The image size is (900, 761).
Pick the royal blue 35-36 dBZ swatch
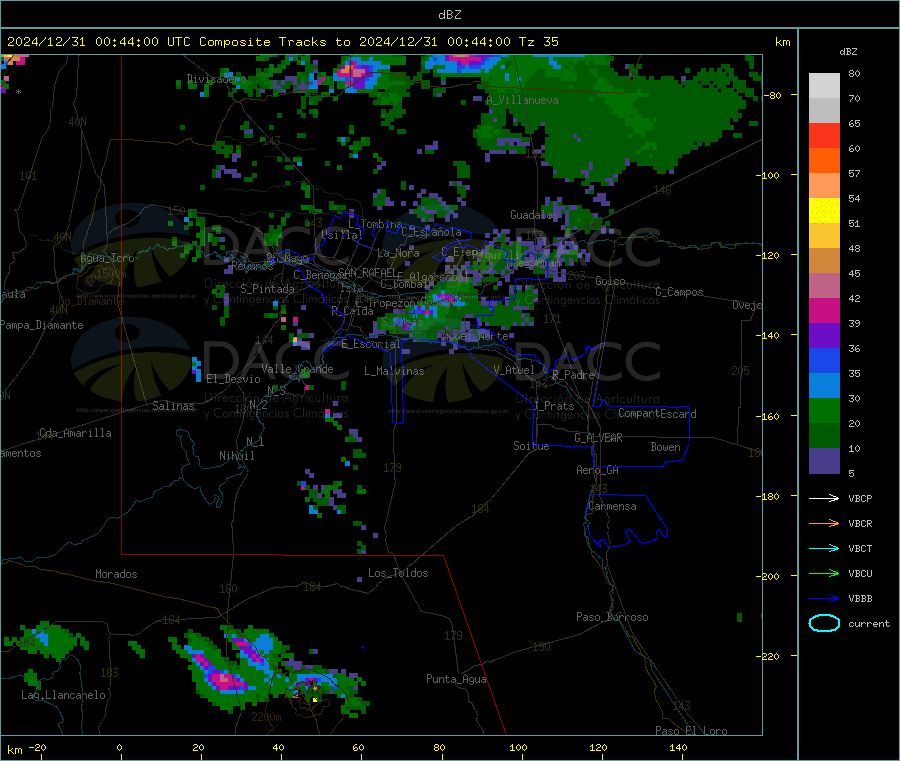(824, 360)
